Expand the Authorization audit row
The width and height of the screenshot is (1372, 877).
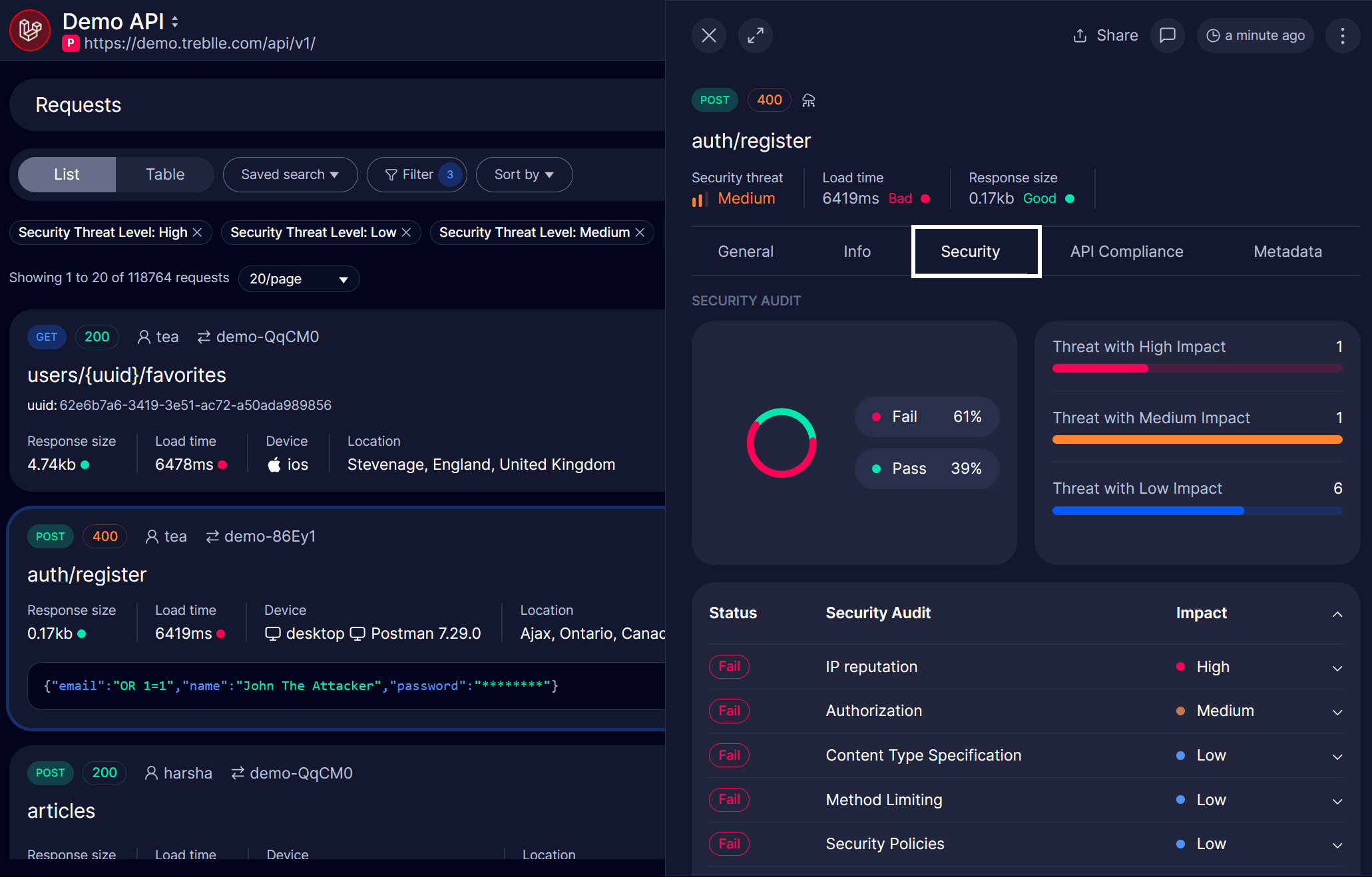point(1337,711)
